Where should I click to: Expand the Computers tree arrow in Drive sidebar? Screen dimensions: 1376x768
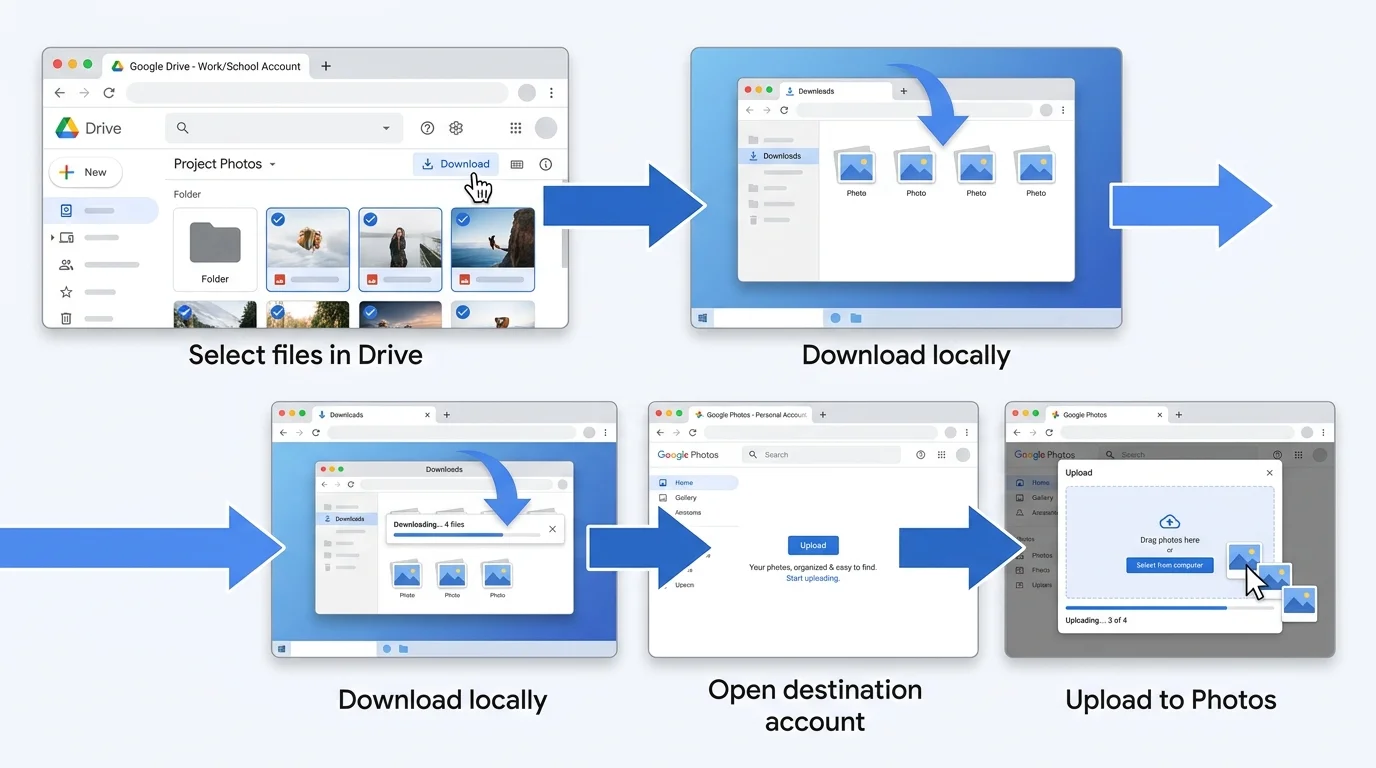pos(52,238)
